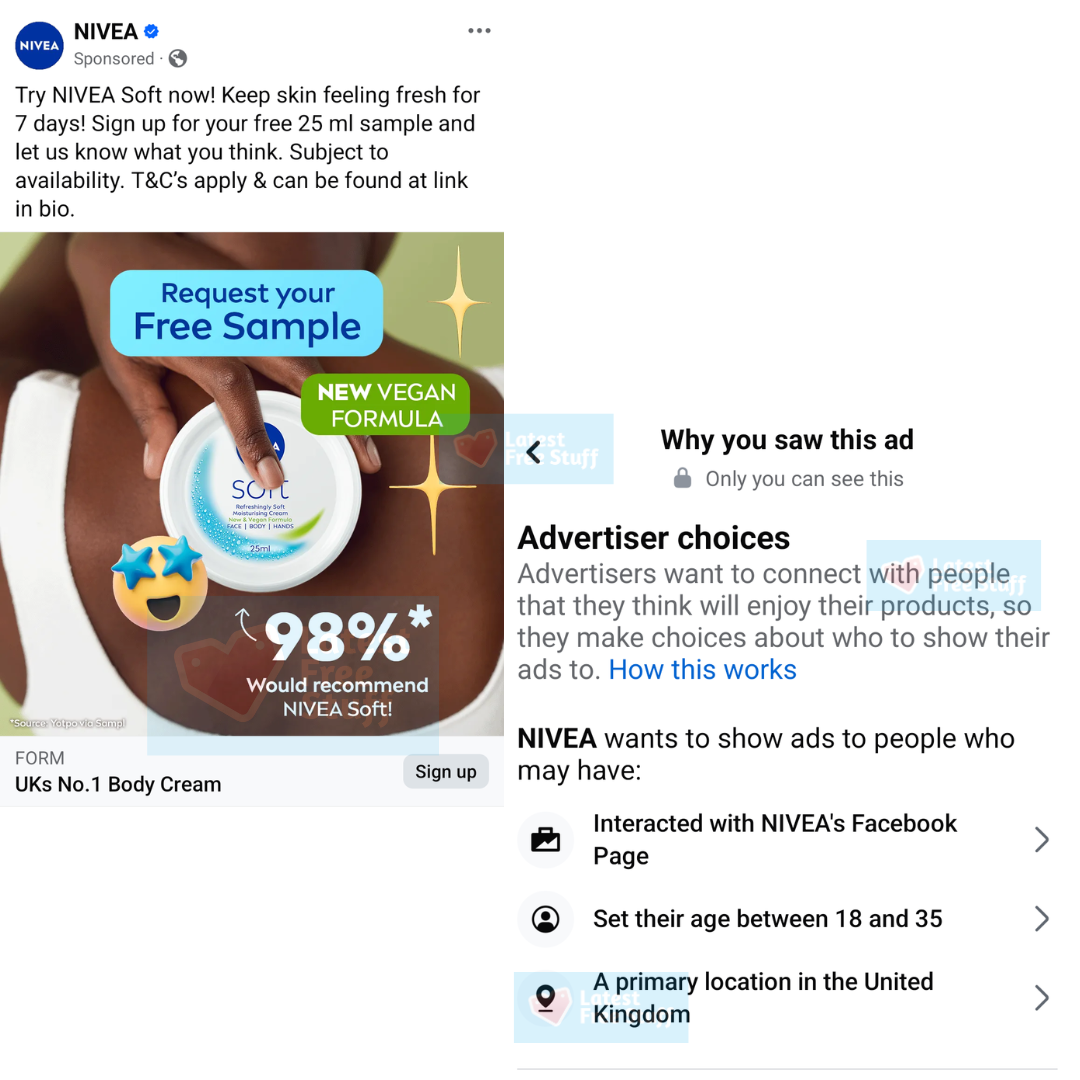Click the UKs No.1 Body Cream headline

click(x=118, y=785)
